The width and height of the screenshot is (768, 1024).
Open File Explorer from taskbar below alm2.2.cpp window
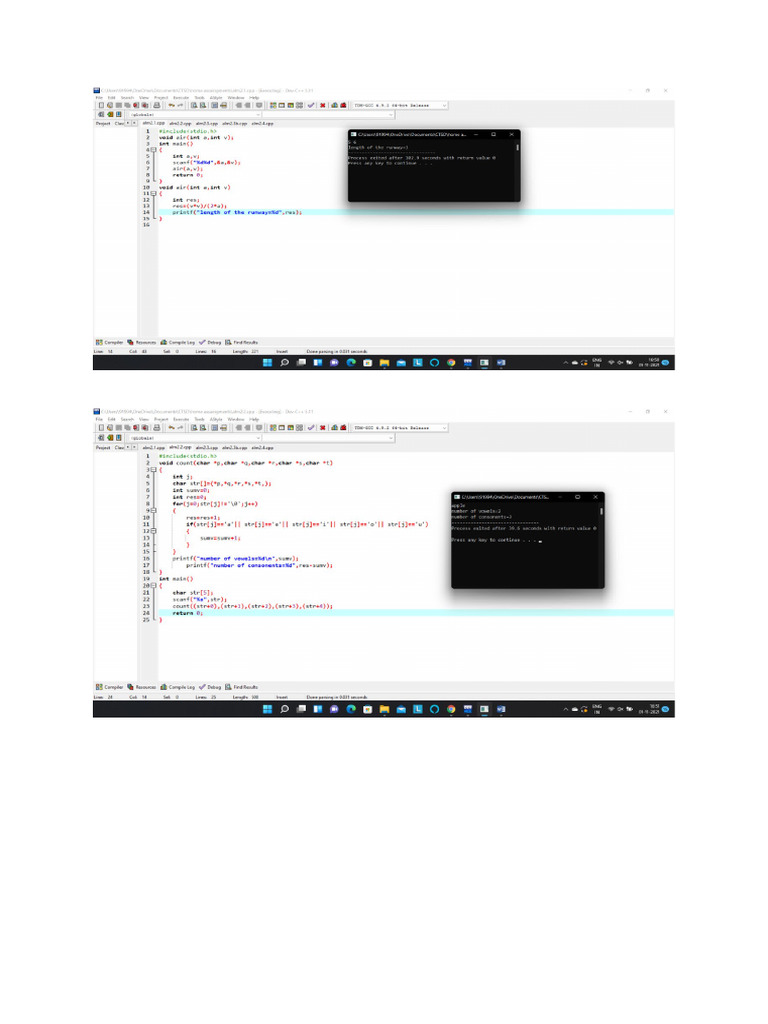(x=384, y=709)
